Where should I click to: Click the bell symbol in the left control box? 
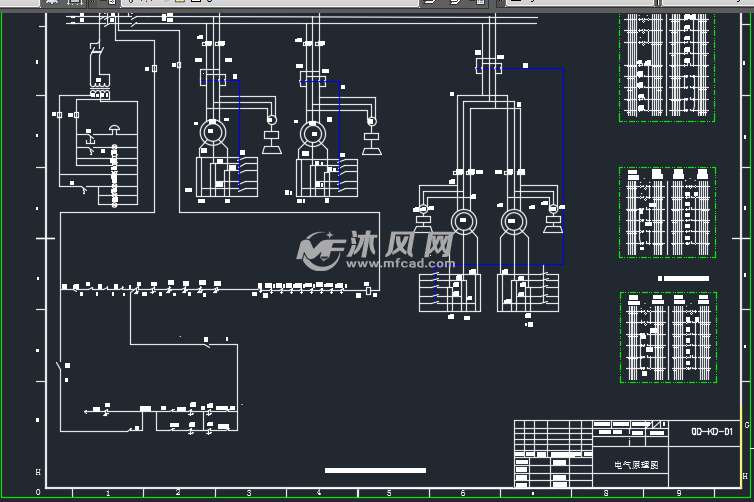click(x=114, y=128)
